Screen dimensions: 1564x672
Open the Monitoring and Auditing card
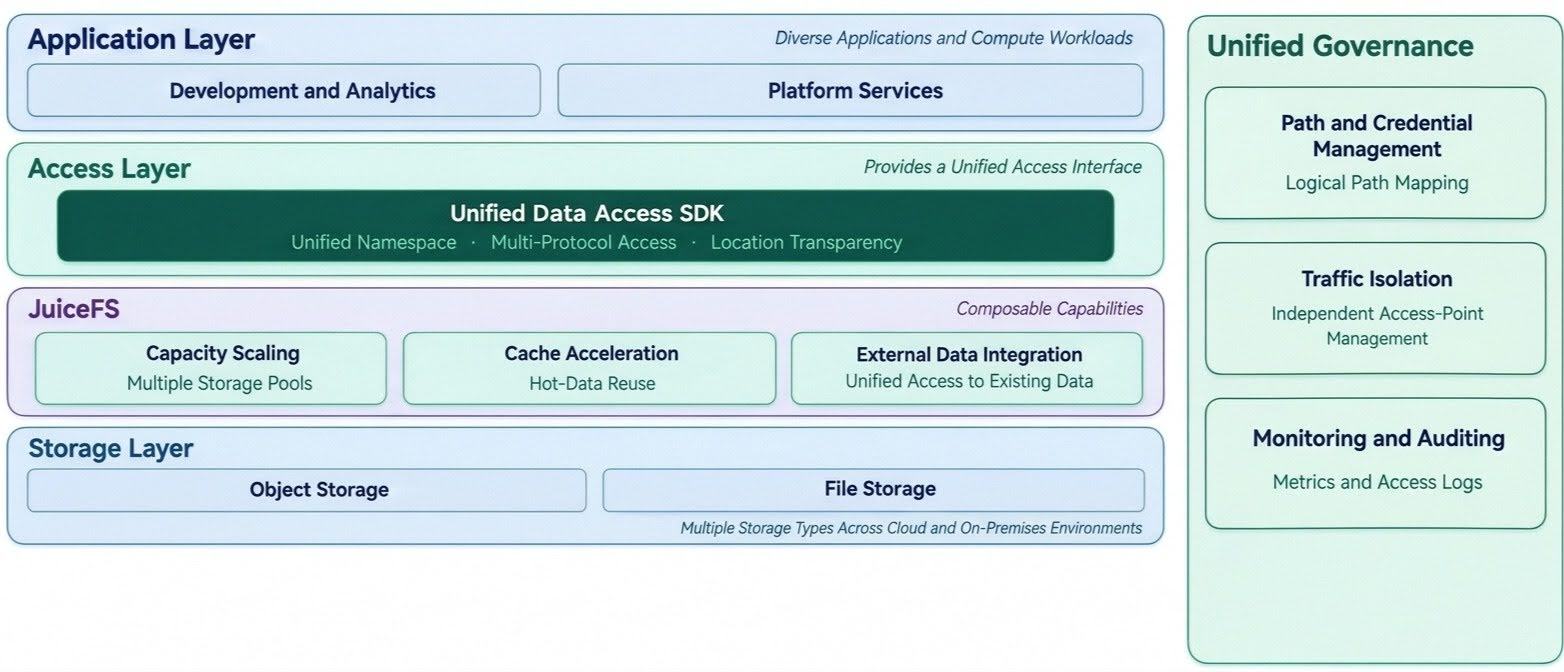pyautogui.click(x=1376, y=463)
